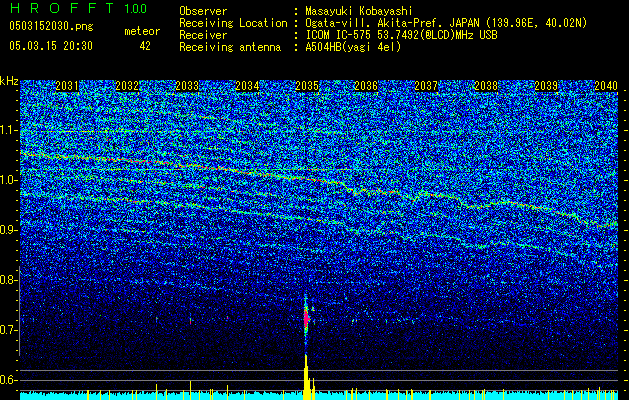This screenshot has height=400, width=629.
Task: Click the 0.6 kHz frequency label
Action: pos(8,380)
